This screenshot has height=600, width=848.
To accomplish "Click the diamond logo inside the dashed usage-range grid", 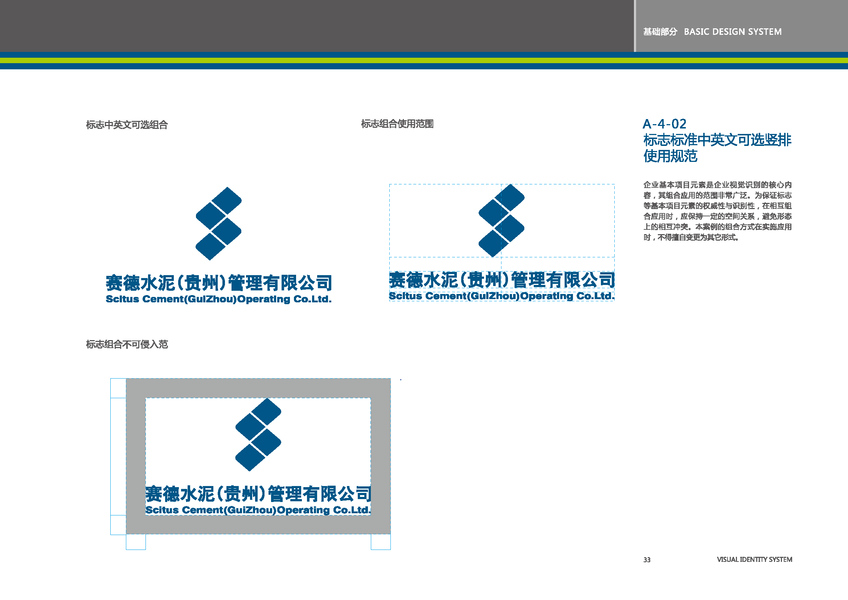I will (x=501, y=220).
